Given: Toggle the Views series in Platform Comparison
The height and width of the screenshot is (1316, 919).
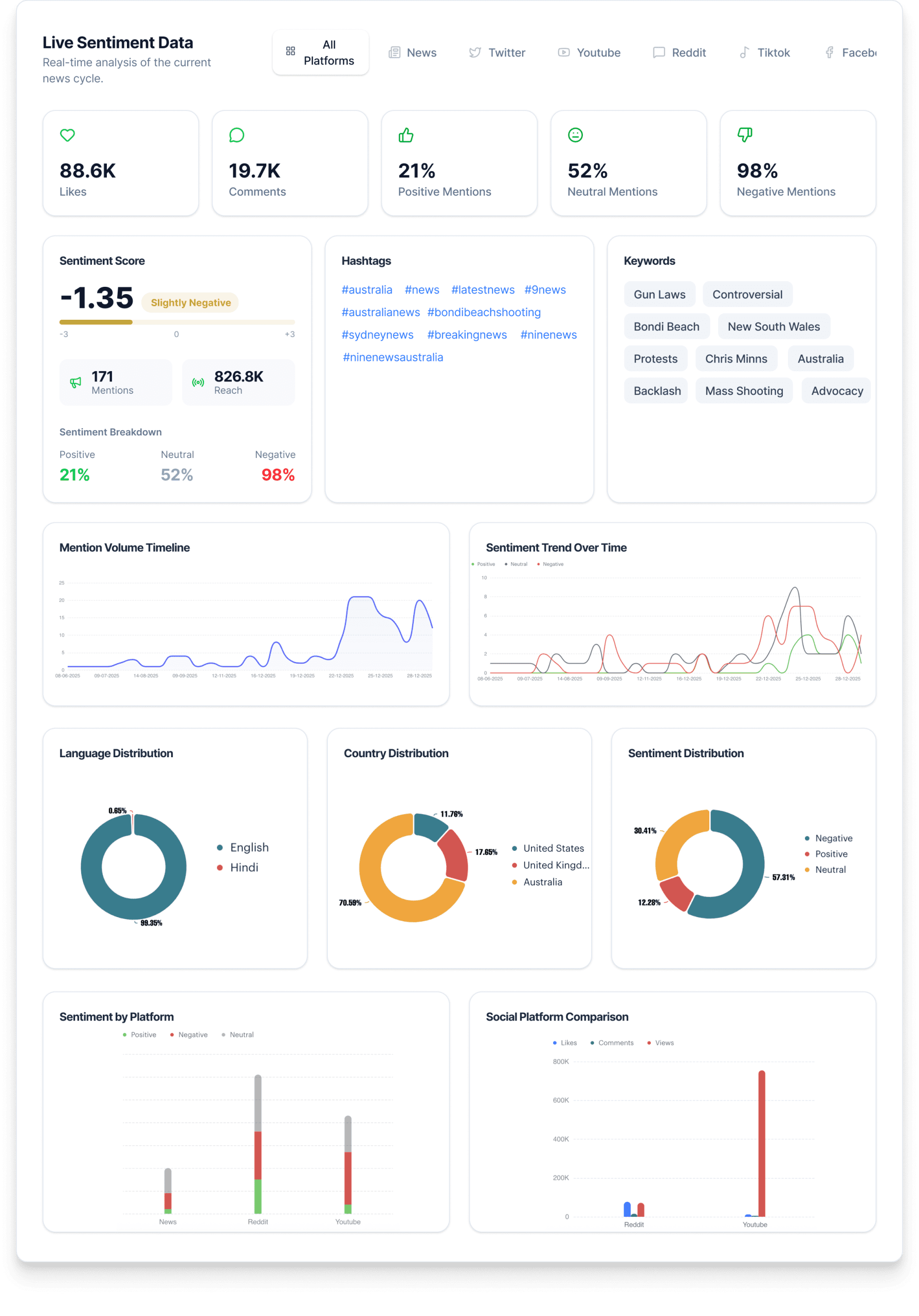Looking at the screenshot, I should point(664,1043).
